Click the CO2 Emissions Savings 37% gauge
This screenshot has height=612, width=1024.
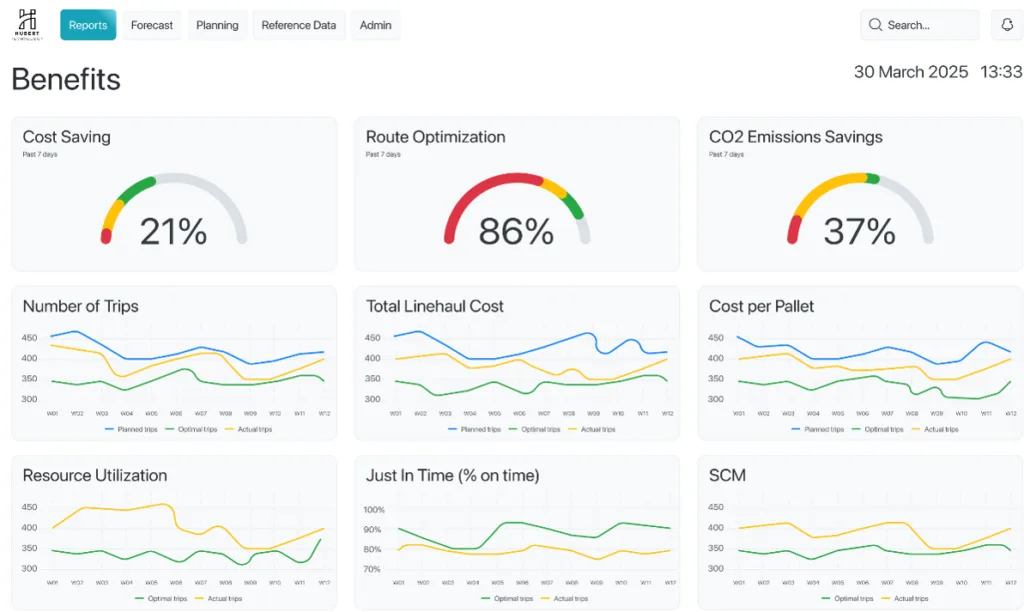tap(859, 213)
